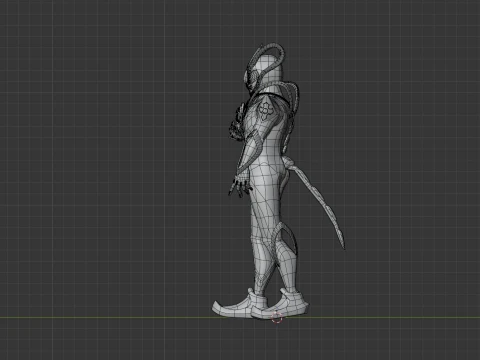Click the pointed front shoe of the model

[239, 305]
